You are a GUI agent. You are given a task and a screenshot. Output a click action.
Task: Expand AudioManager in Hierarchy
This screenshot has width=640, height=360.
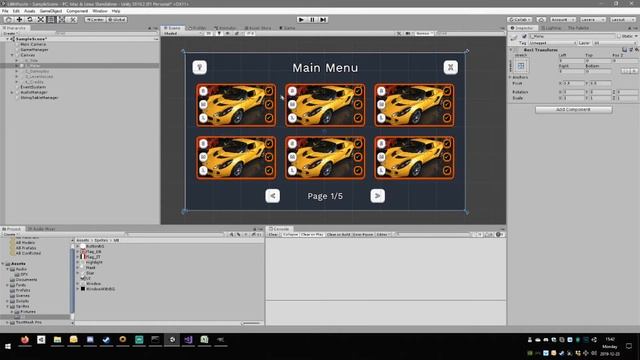tap(12, 92)
